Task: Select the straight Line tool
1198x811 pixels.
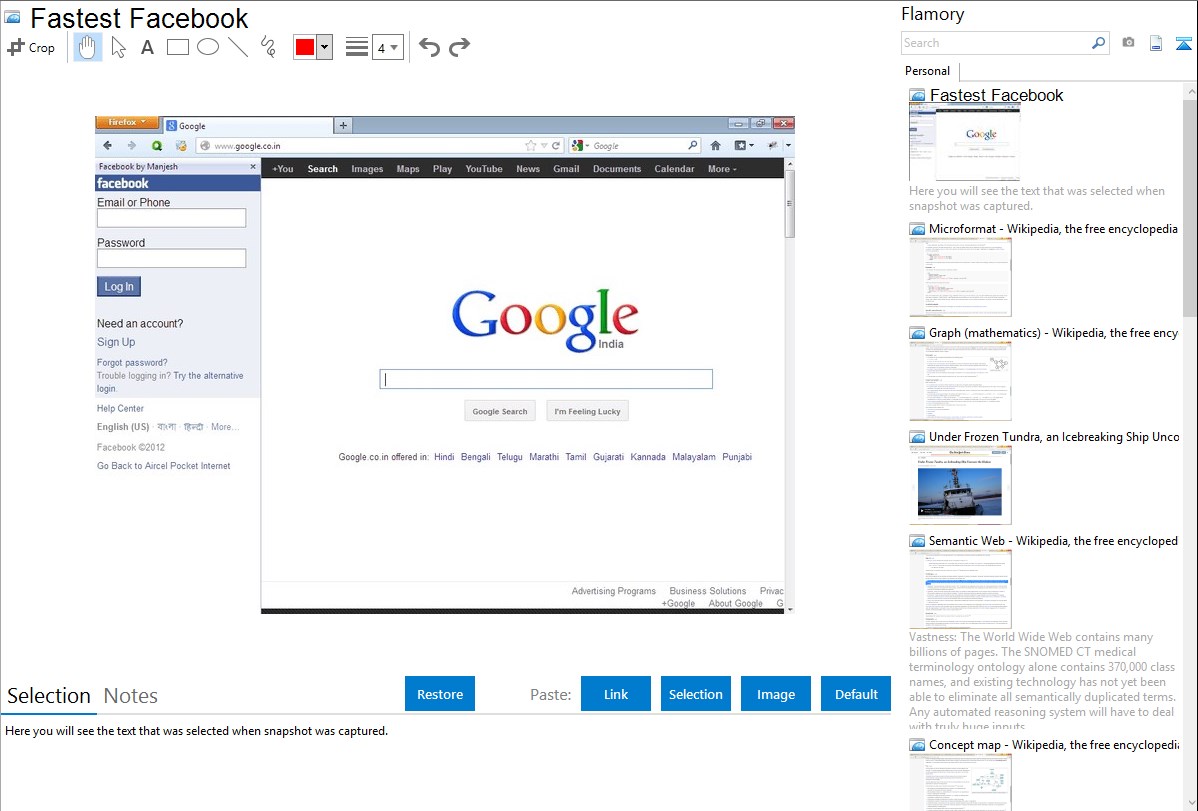Action: [238, 47]
